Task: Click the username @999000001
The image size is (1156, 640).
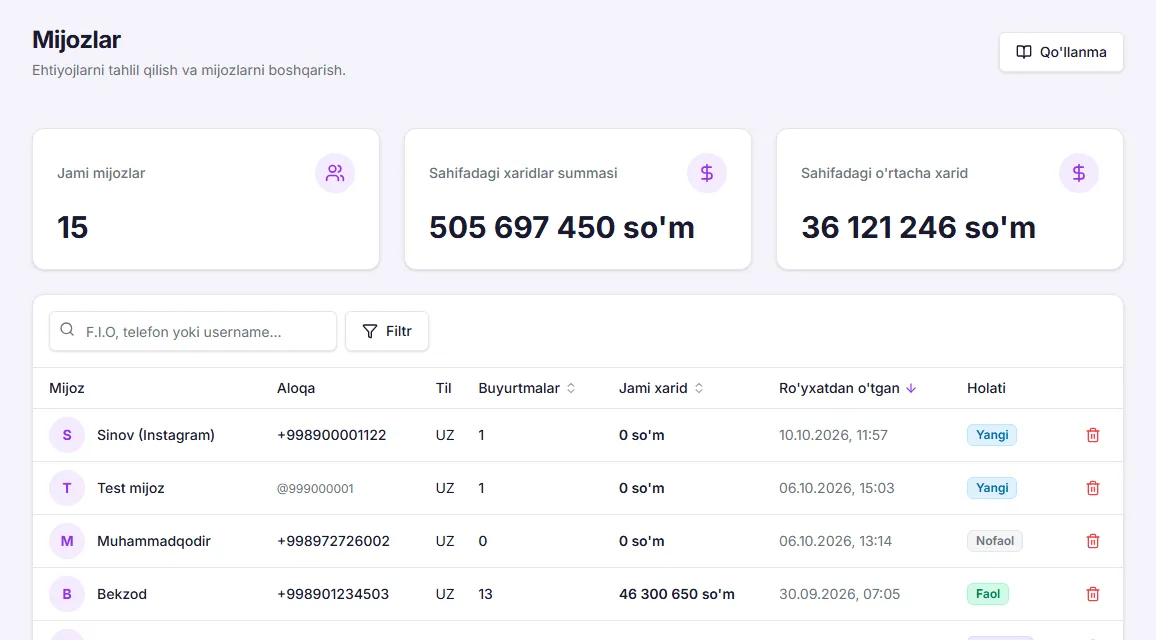Action: pos(315,489)
